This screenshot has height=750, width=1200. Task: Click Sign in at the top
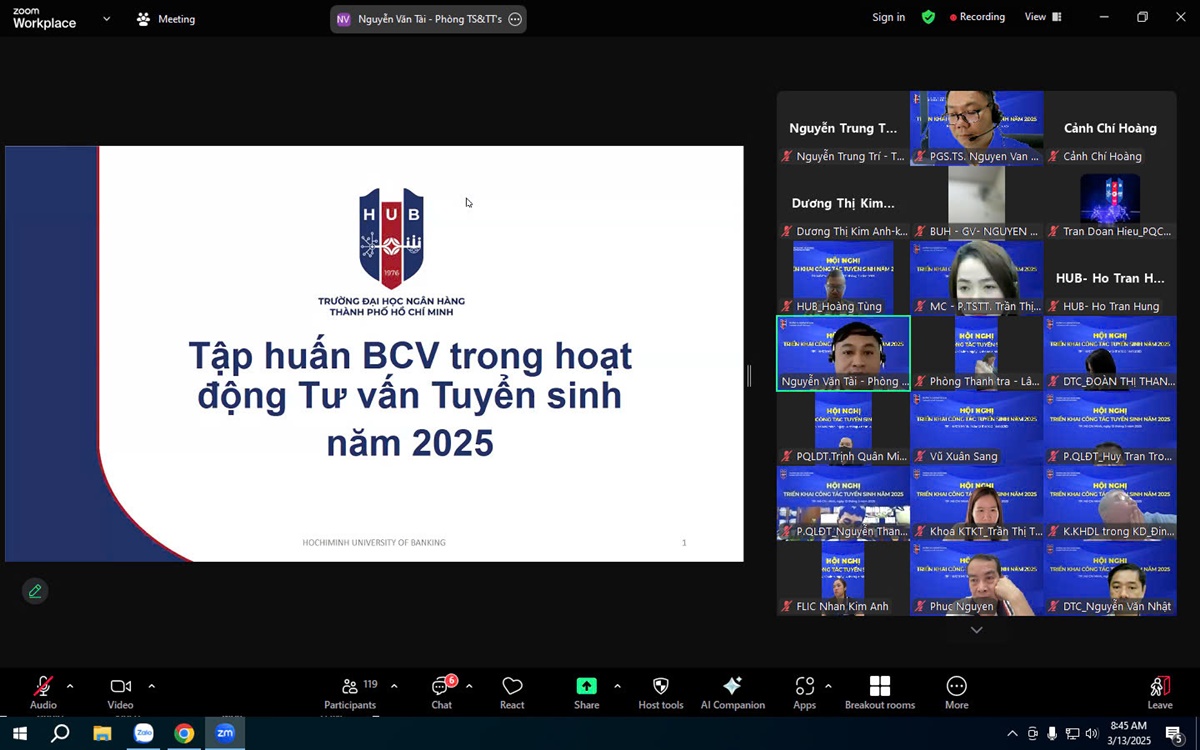click(x=888, y=17)
